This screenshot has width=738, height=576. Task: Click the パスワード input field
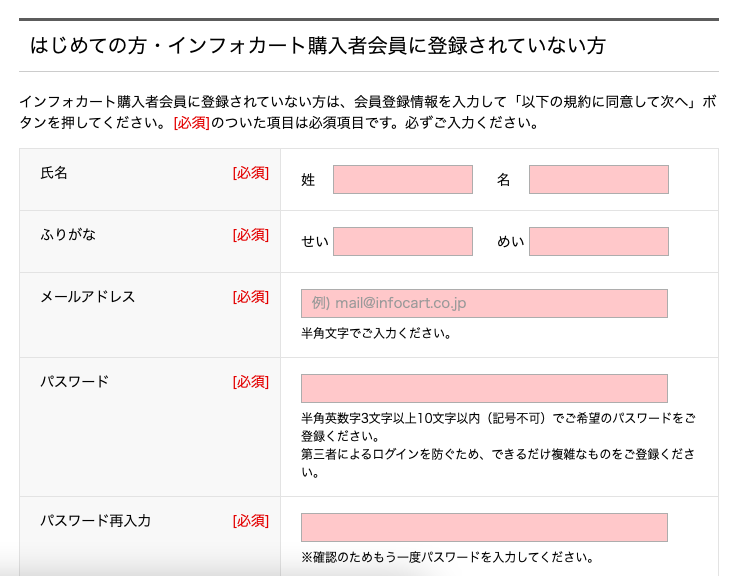tap(484, 389)
